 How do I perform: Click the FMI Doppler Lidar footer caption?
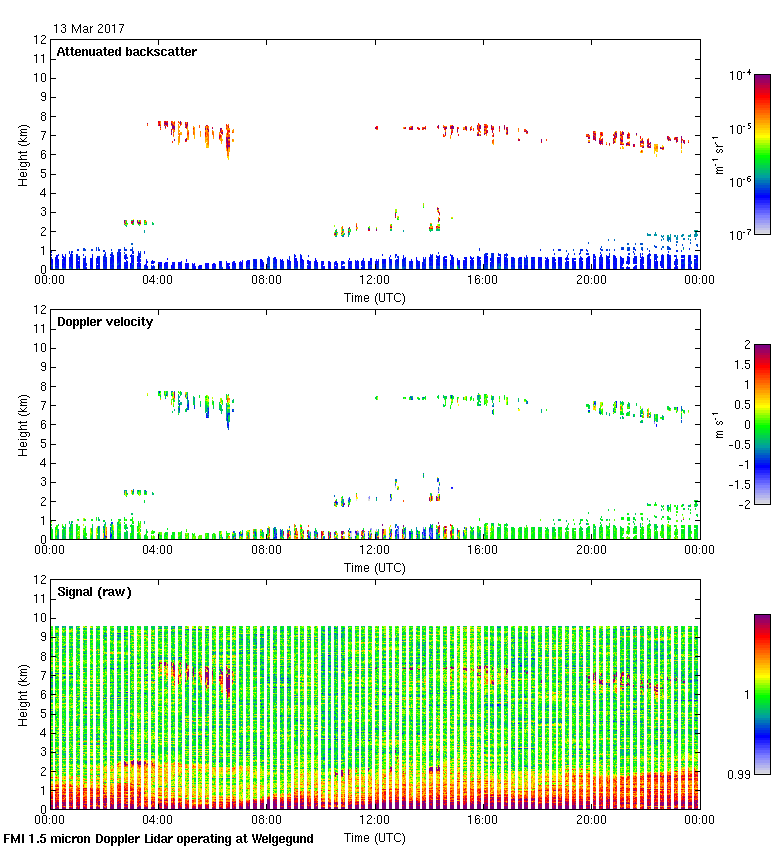click(x=158, y=839)
